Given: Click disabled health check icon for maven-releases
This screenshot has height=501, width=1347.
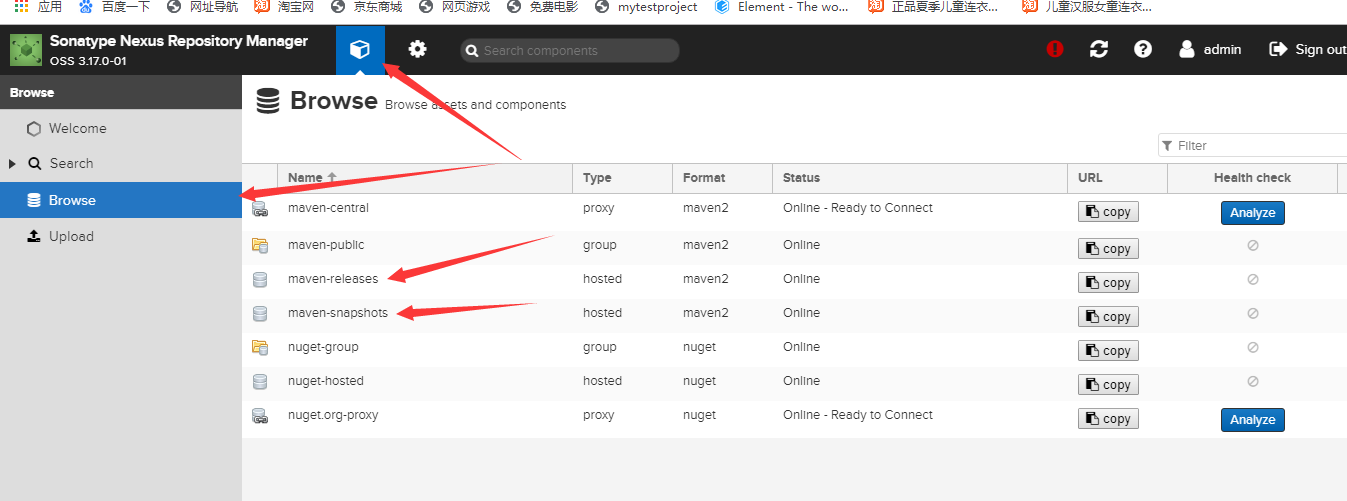Looking at the screenshot, I should click(1253, 279).
